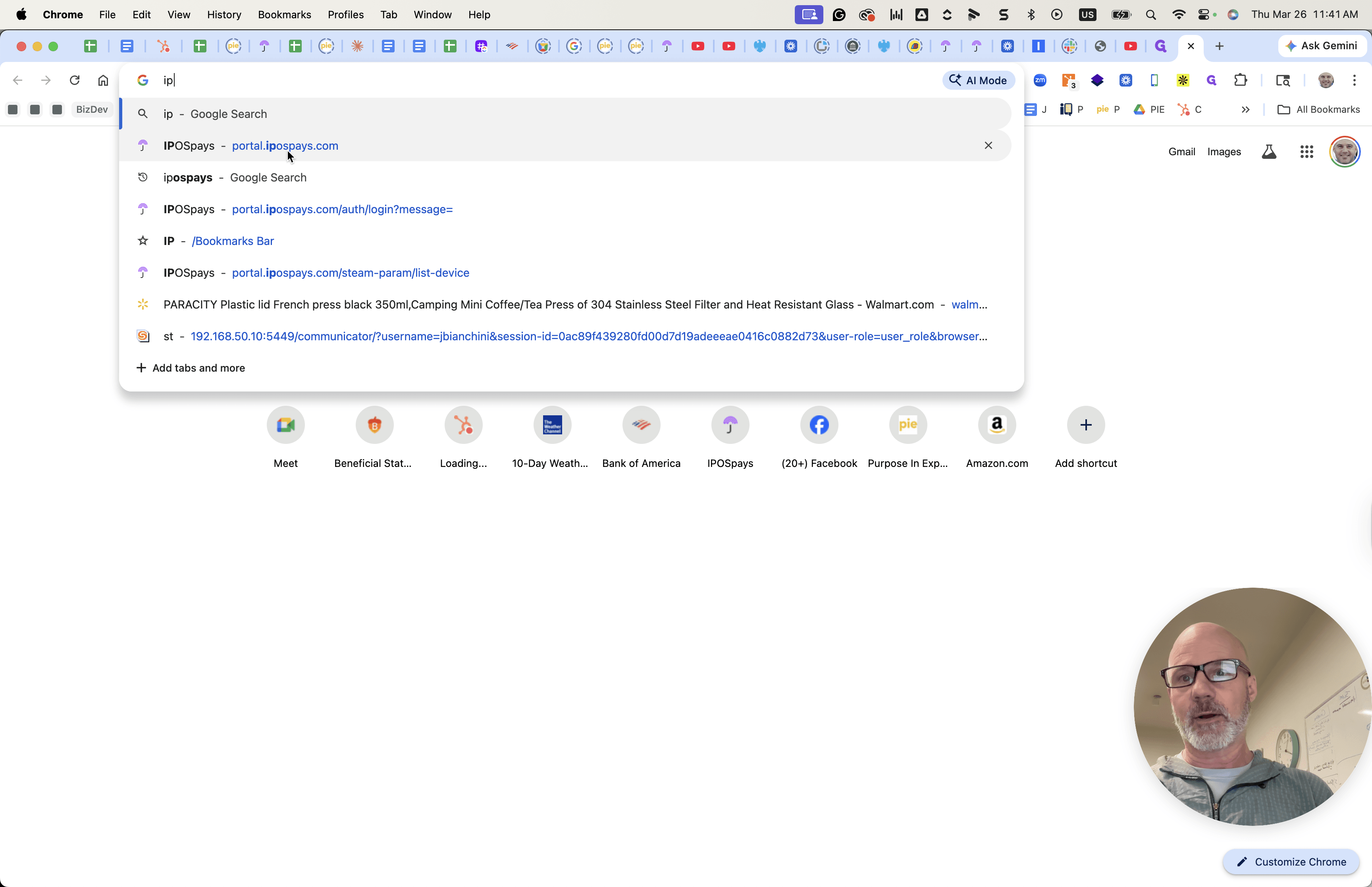Image resolution: width=1372 pixels, height=887 pixels.
Task: Open the search tabs media icon
Action: (1283, 80)
